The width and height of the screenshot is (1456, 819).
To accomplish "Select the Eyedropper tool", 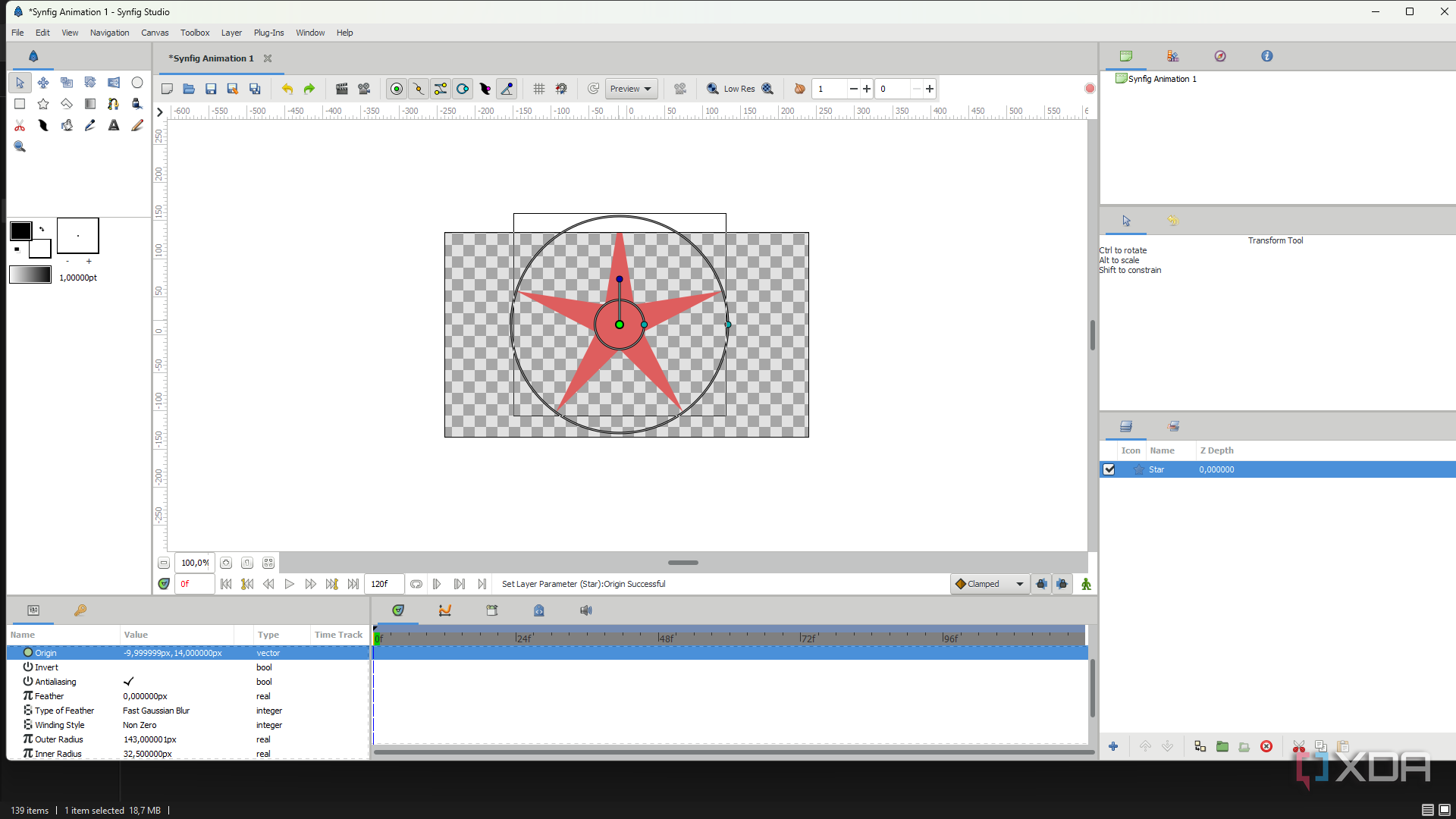I will coord(90,125).
